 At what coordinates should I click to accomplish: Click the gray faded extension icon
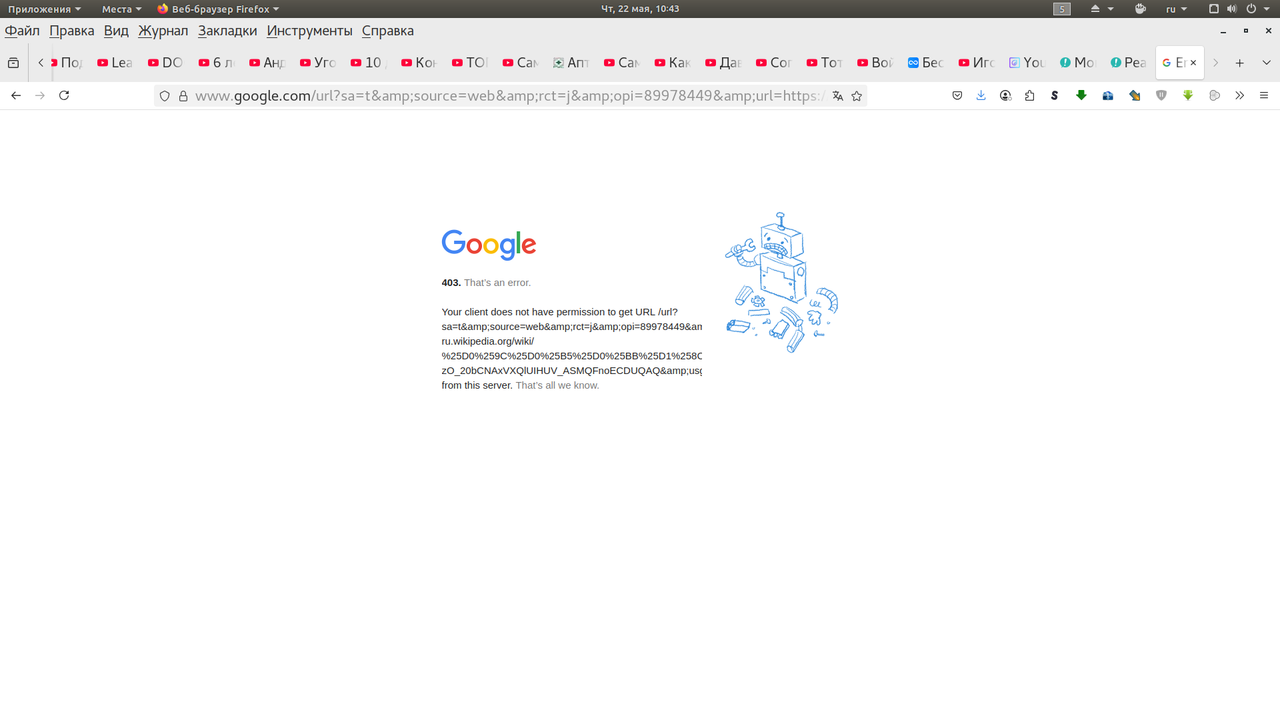coord(1215,96)
